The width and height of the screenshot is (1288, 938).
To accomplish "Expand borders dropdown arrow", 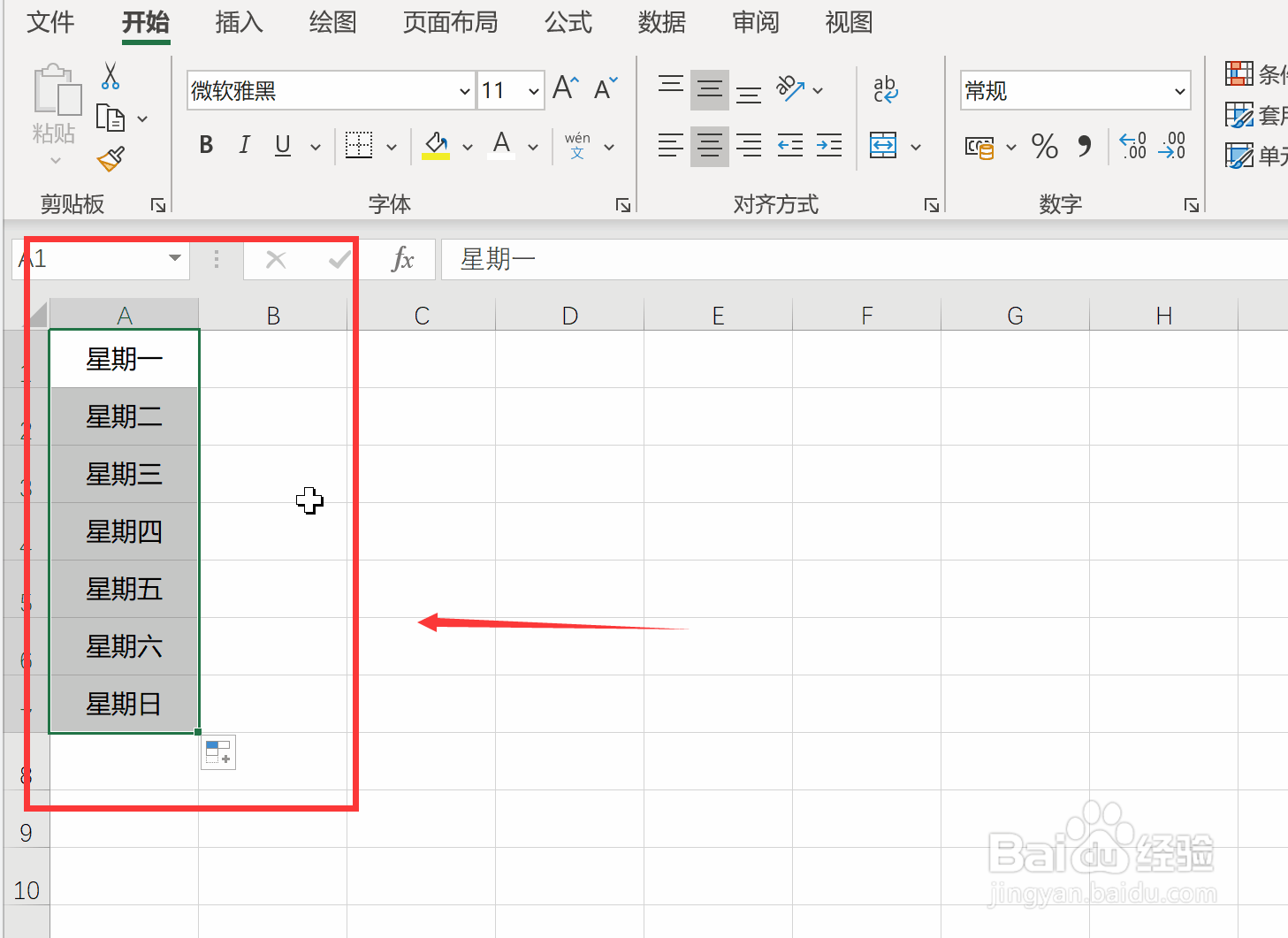I will click(392, 147).
